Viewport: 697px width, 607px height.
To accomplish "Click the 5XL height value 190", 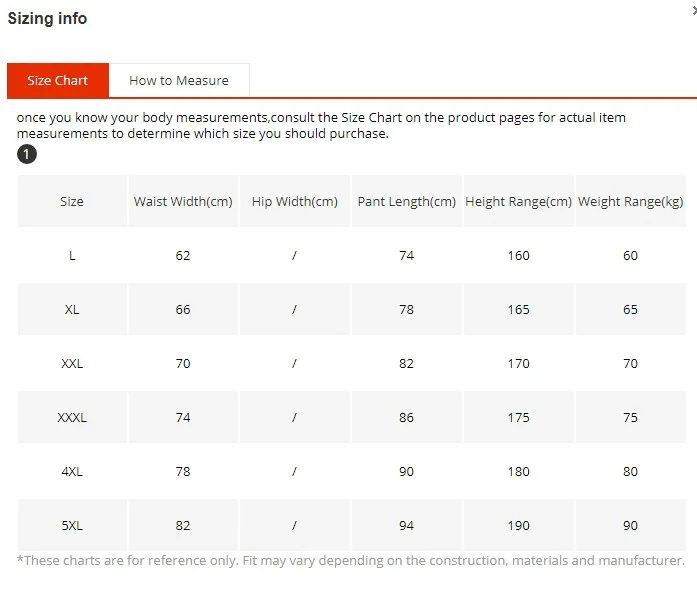I will point(518,525).
